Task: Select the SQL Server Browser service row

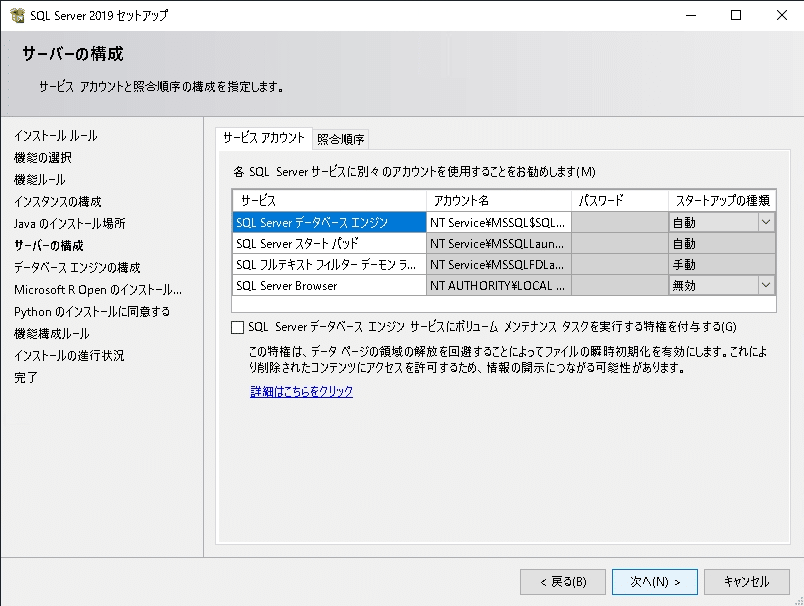Action: click(x=329, y=286)
